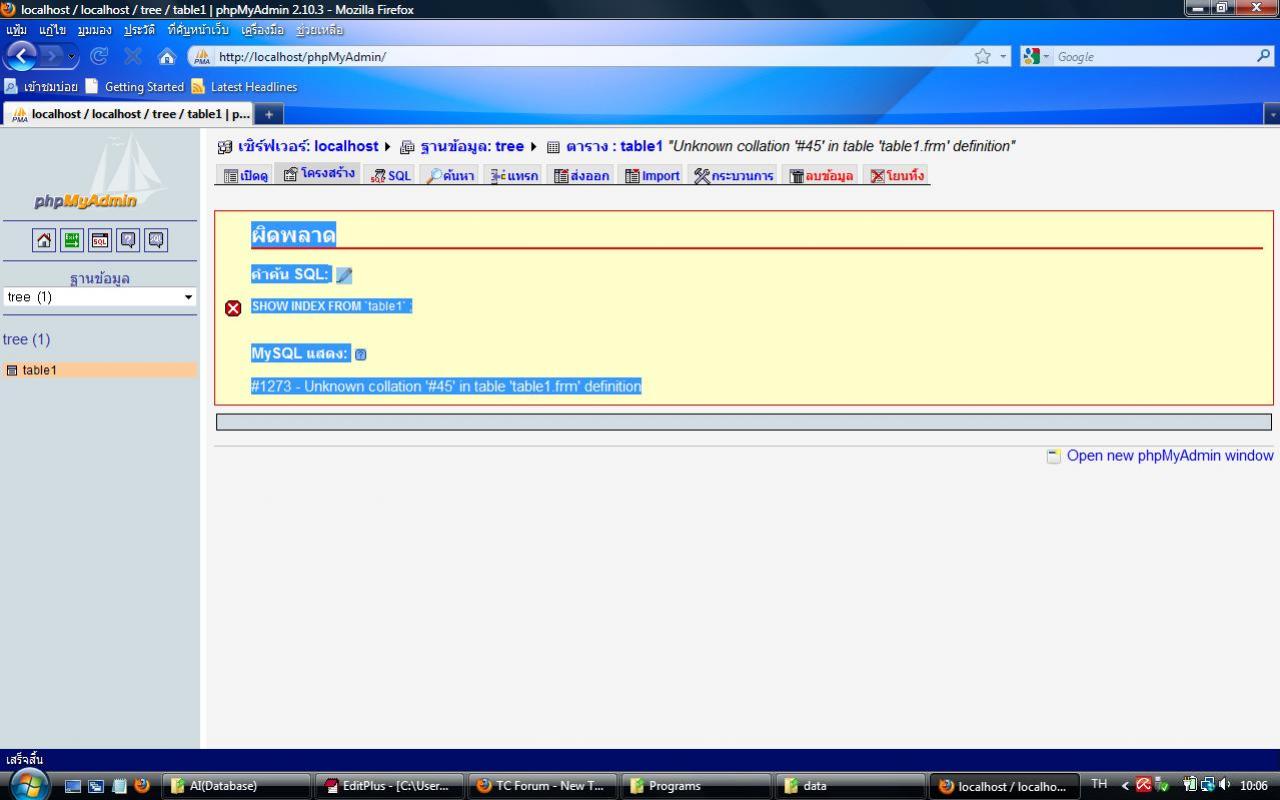Open the Google search engine icon selector

(x=1034, y=57)
